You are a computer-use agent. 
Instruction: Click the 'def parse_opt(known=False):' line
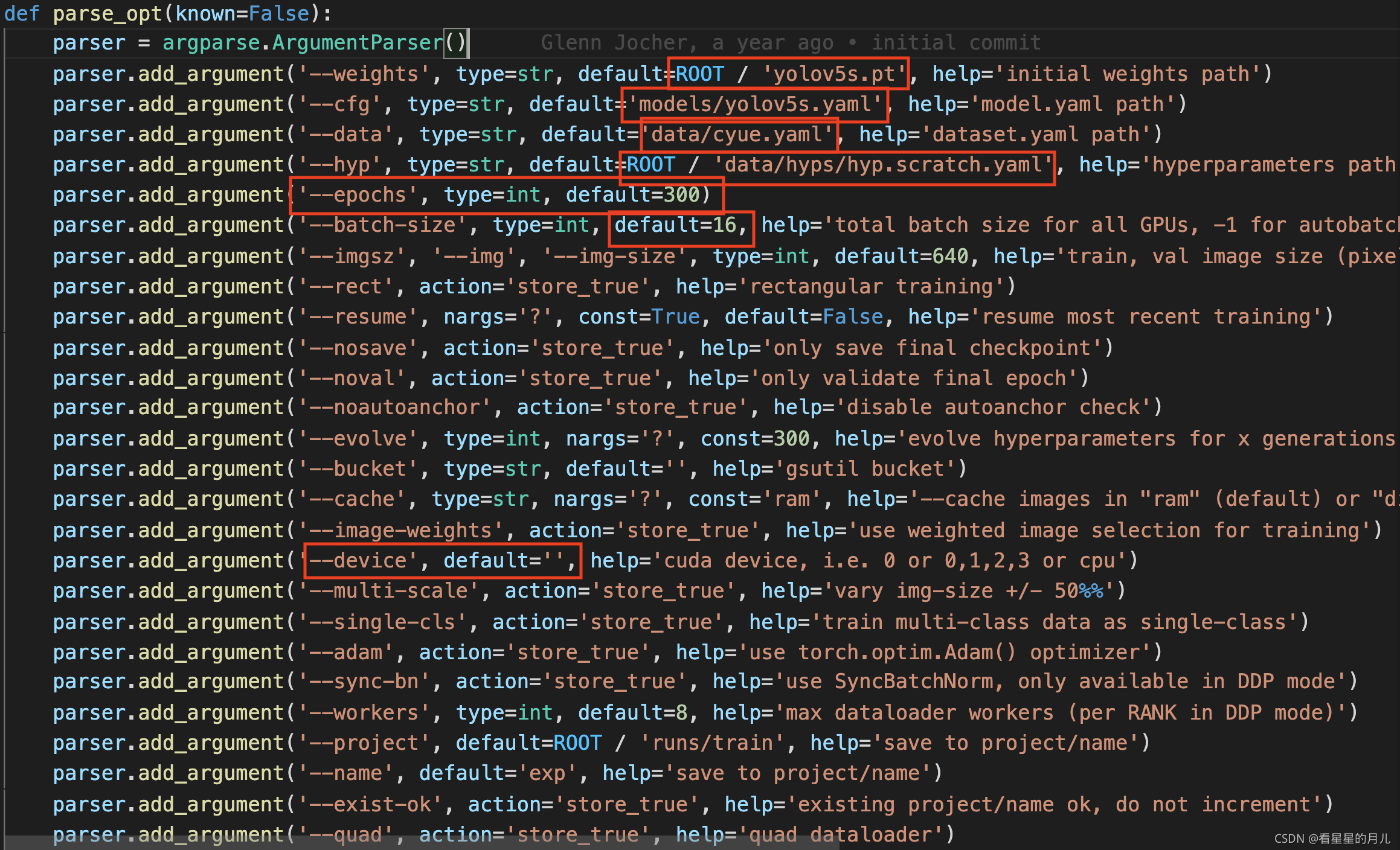168,13
